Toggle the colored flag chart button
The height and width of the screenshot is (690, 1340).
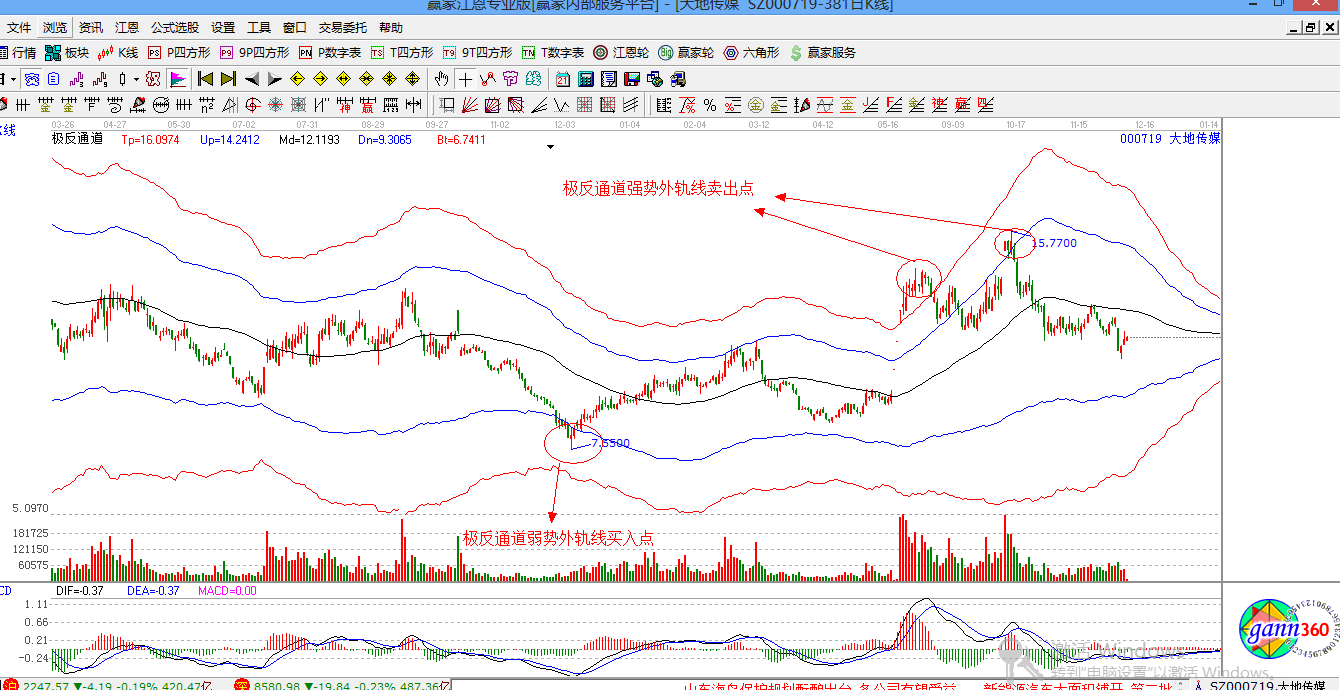(x=178, y=79)
